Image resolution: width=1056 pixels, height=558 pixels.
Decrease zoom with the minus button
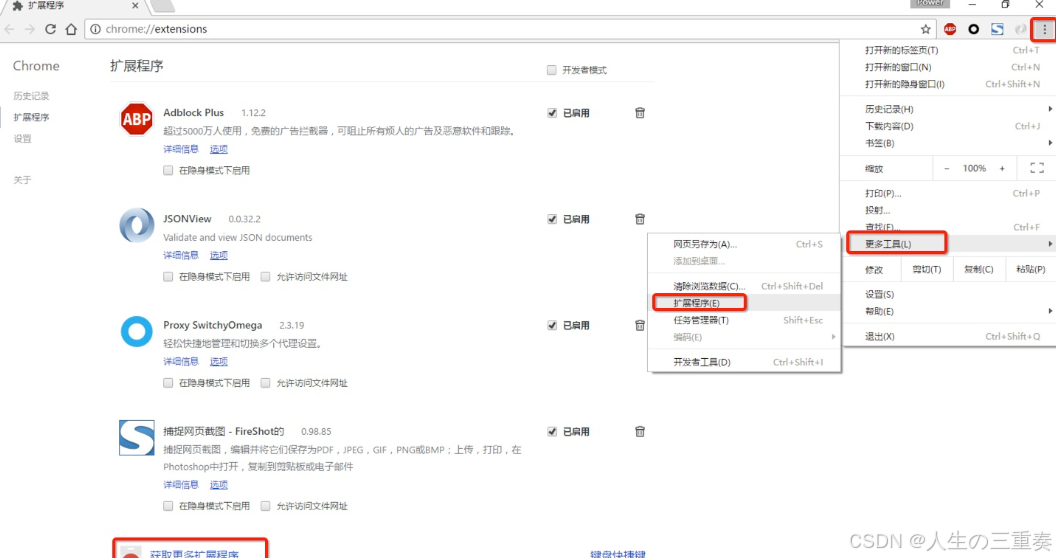946,168
